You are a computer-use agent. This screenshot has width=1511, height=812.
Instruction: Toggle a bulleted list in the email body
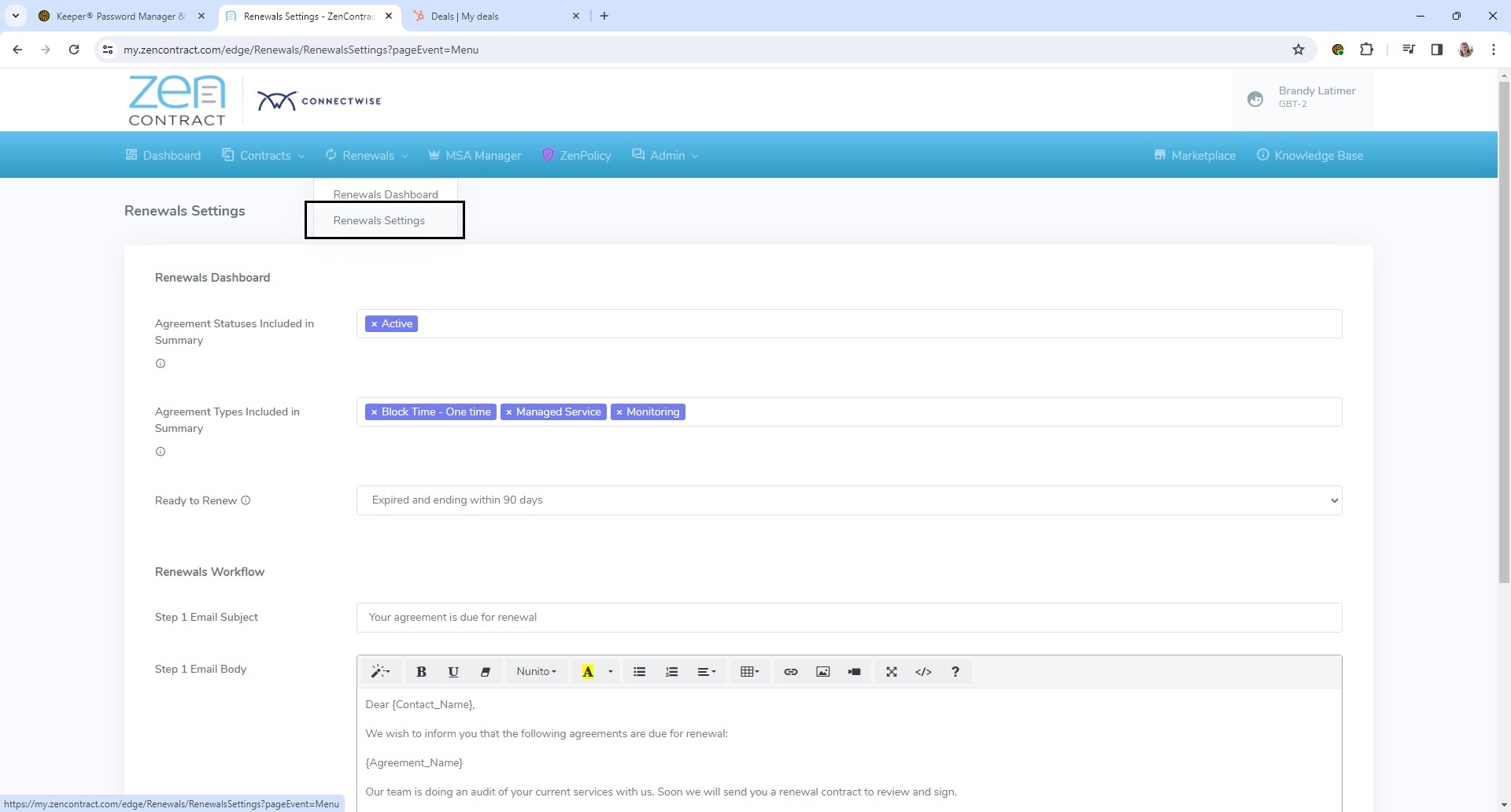[639, 671]
